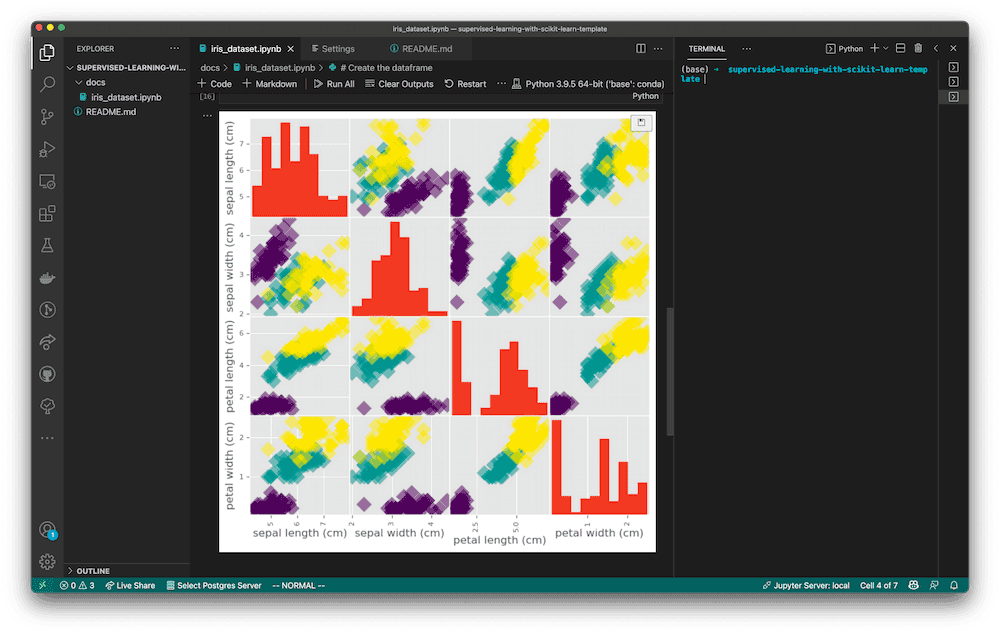Click the plot output save icon
Viewport: 1000px width, 634px height.
coord(641,122)
